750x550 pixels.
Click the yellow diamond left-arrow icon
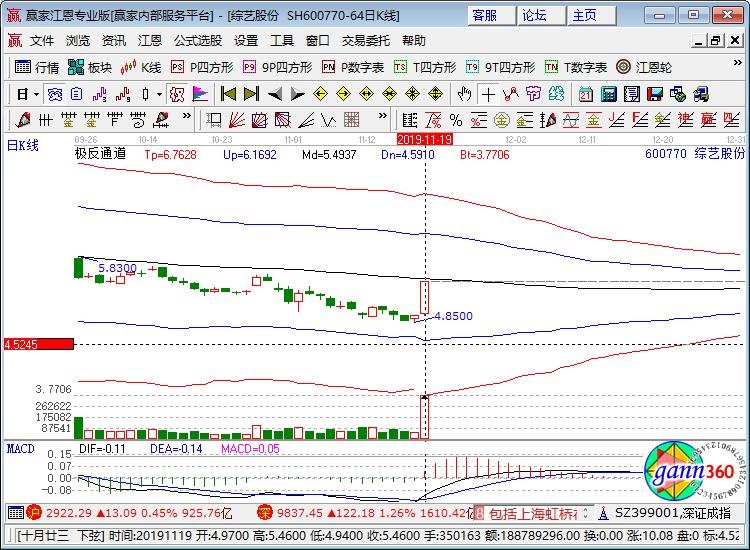tap(320, 94)
